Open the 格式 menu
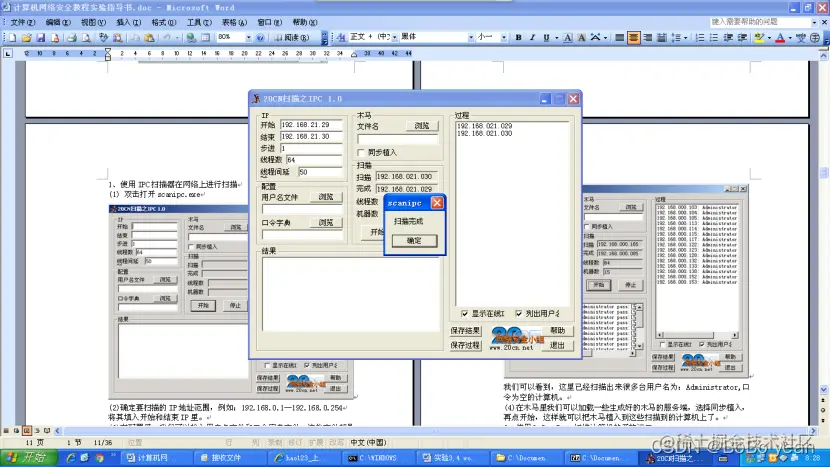This screenshot has width=830, height=467. [x=164, y=22]
